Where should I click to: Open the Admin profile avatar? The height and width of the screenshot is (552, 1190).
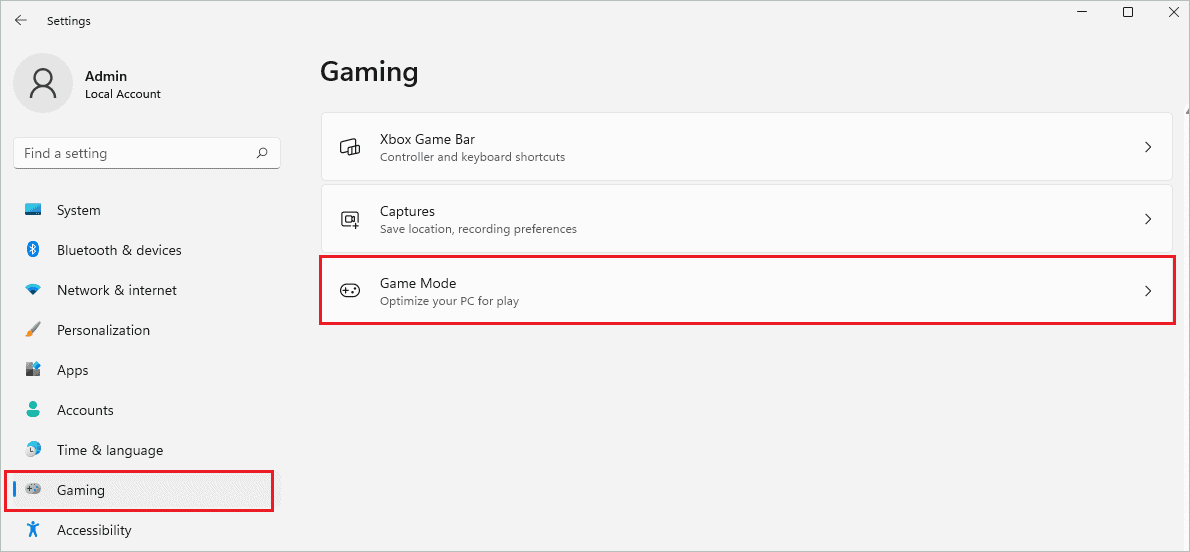(x=42, y=84)
